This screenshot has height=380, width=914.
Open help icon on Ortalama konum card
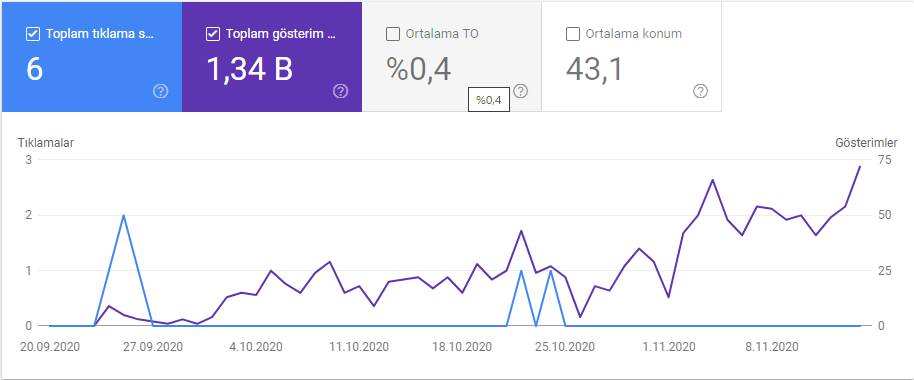701,91
